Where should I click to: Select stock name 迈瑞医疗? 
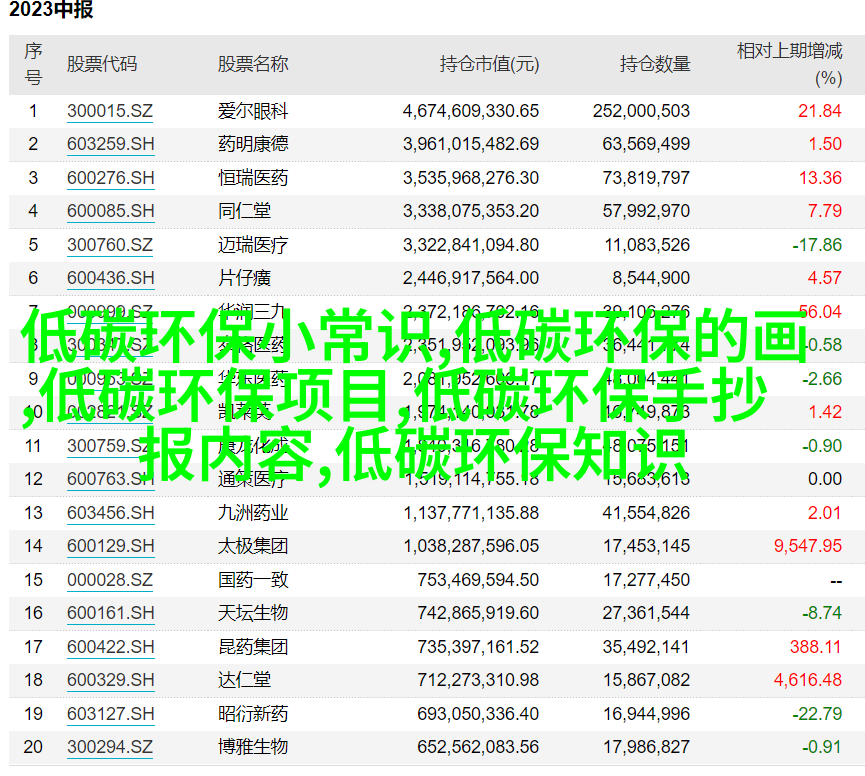click(x=253, y=245)
